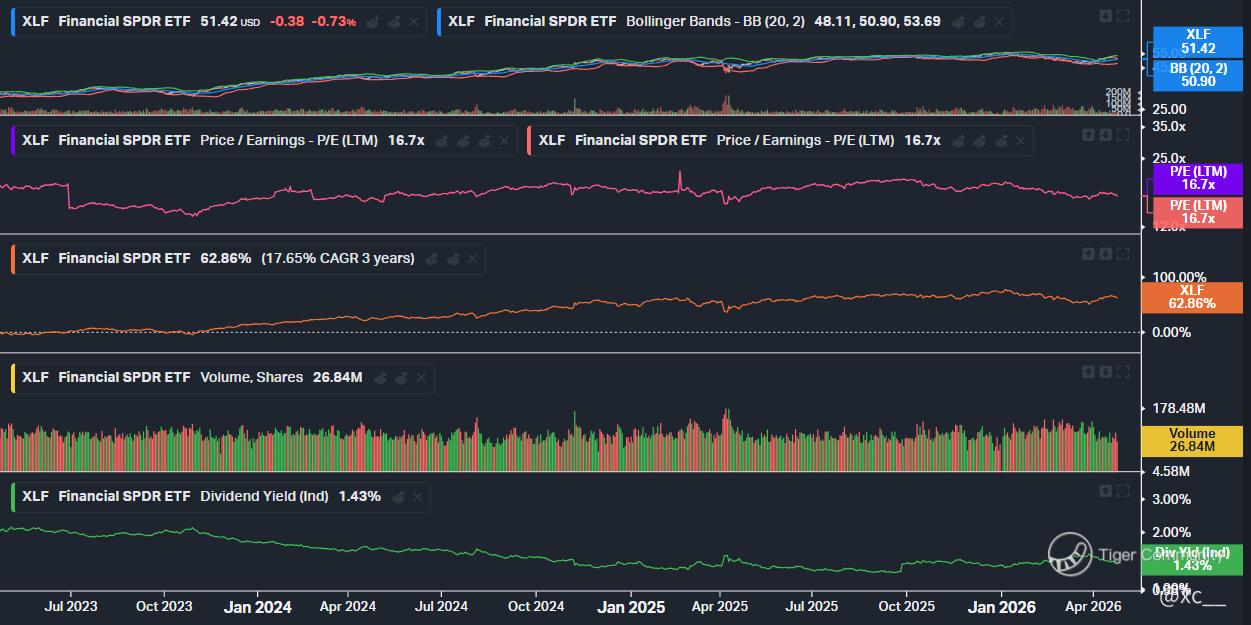
Task: Click the yellow color bar of Volume legend
Action: tap(13, 378)
